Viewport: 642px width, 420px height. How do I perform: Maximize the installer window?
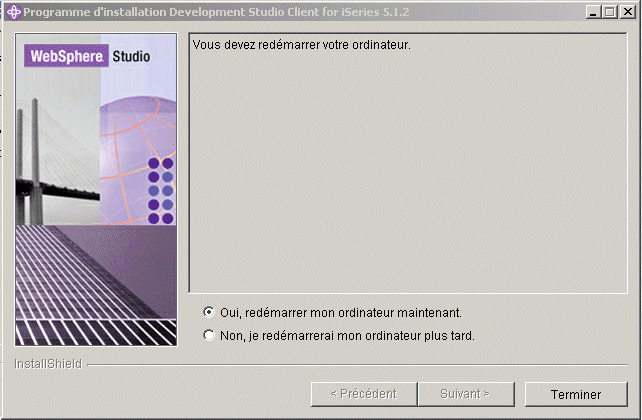click(610, 12)
